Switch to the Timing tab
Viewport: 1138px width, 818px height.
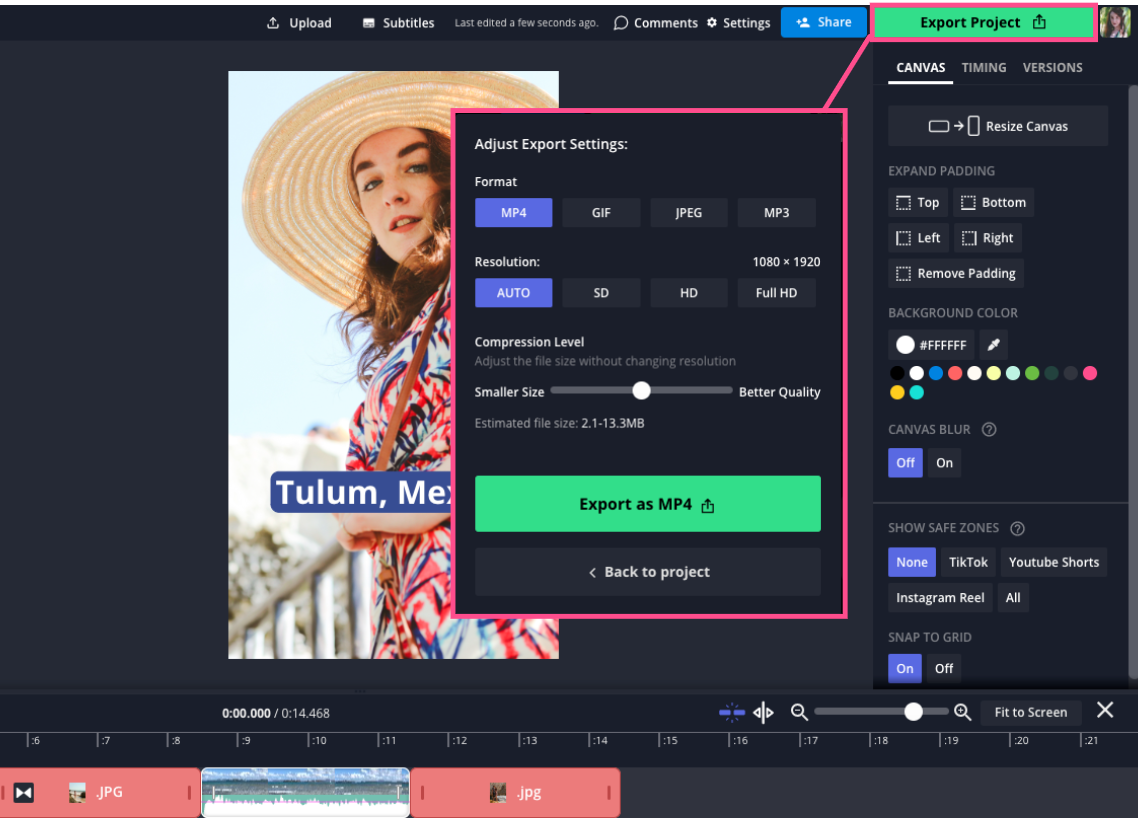coord(984,68)
